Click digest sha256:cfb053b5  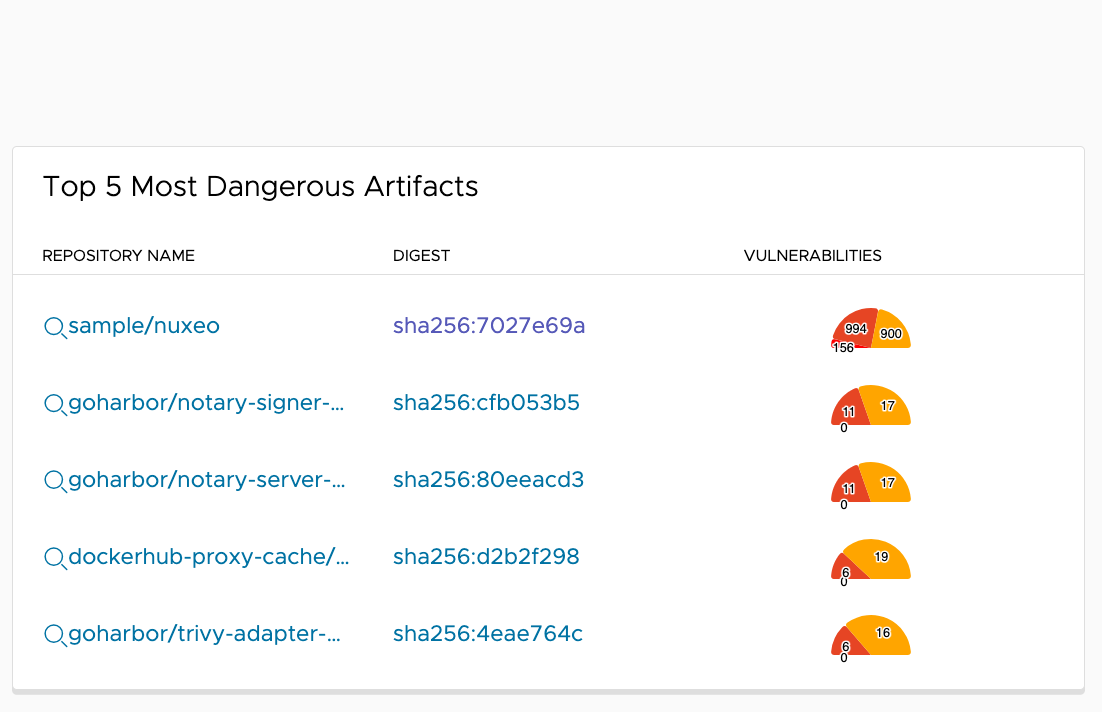pyautogui.click(x=486, y=404)
